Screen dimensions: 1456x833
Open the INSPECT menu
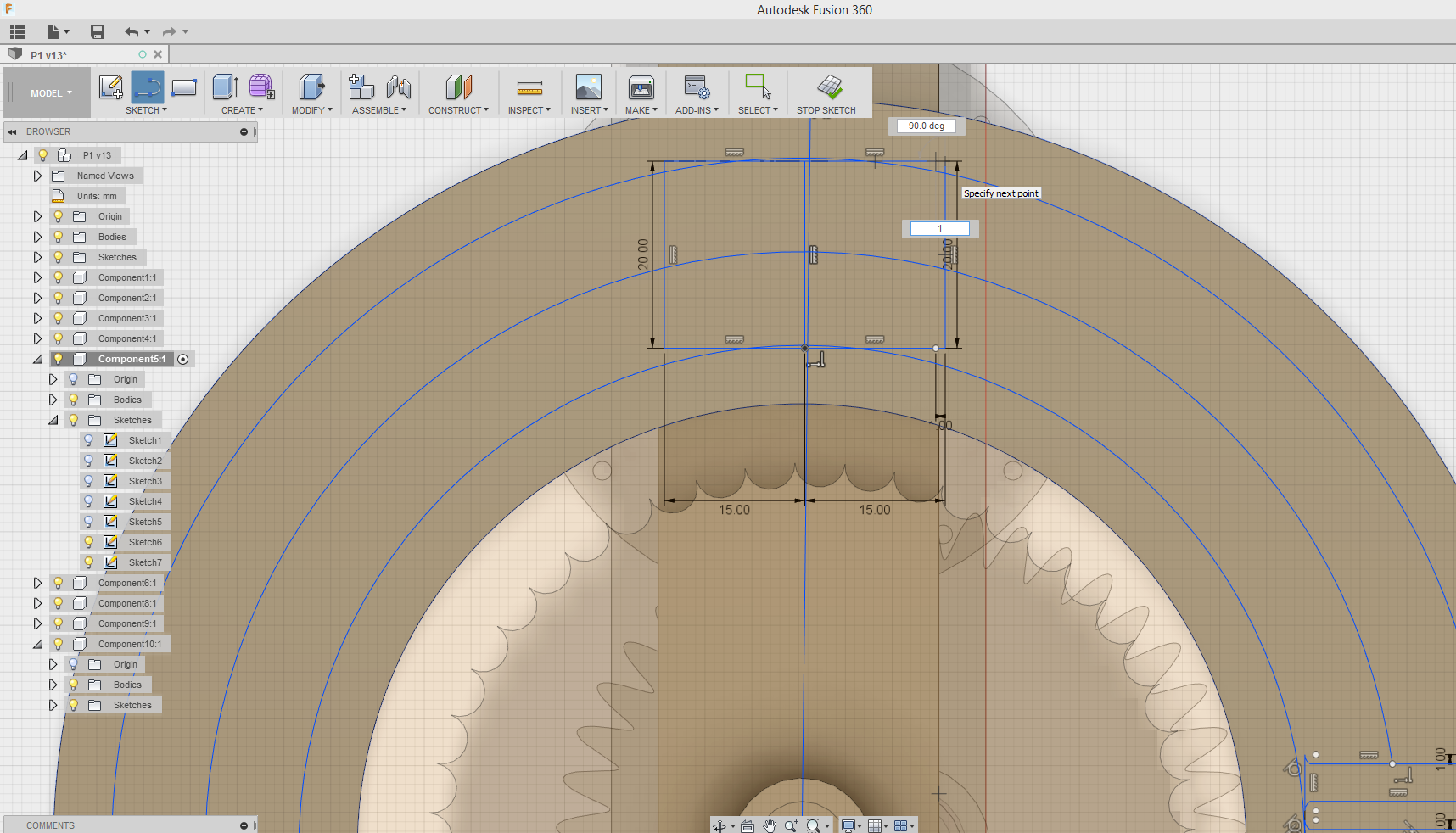[529, 110]
